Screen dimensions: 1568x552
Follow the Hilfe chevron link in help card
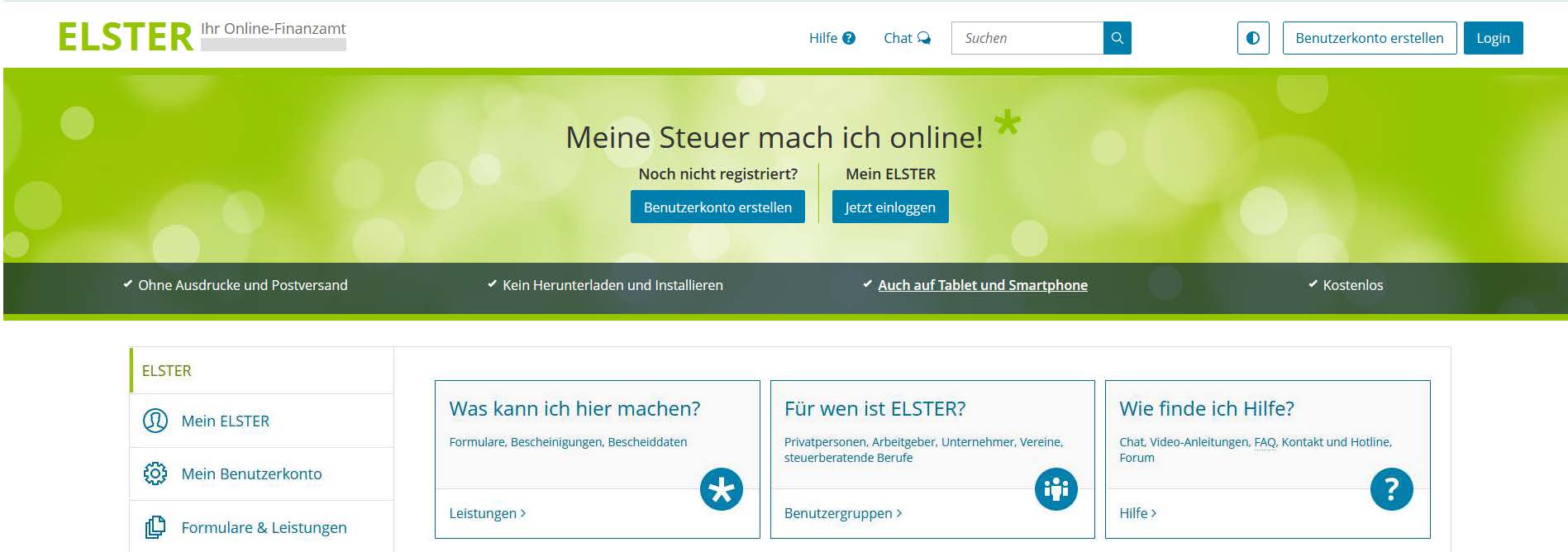click(1137, 513)
